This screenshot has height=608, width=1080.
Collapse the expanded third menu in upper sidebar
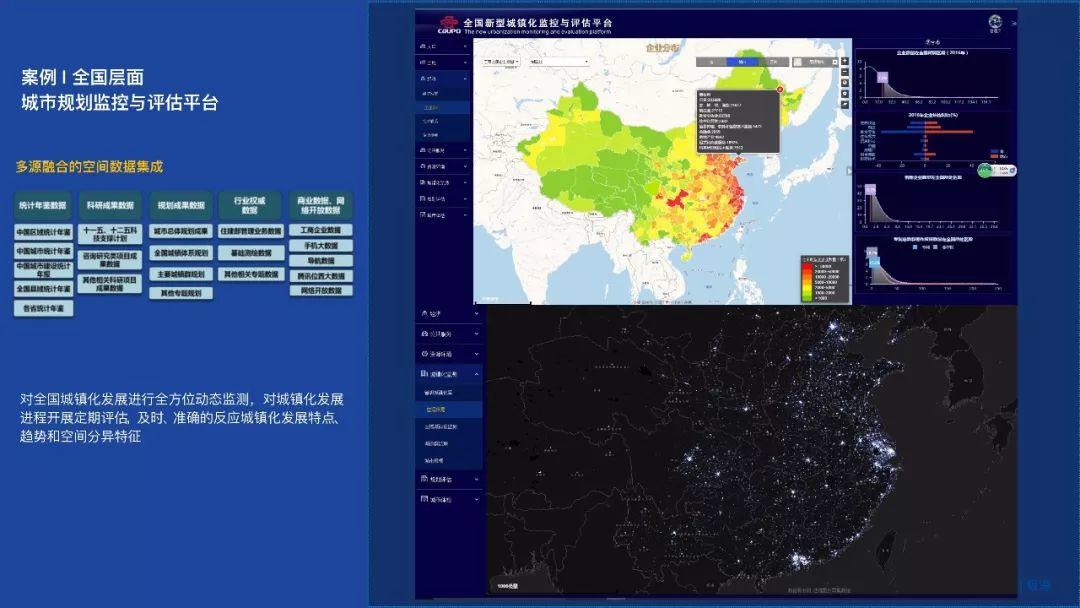tap(465, 78)
